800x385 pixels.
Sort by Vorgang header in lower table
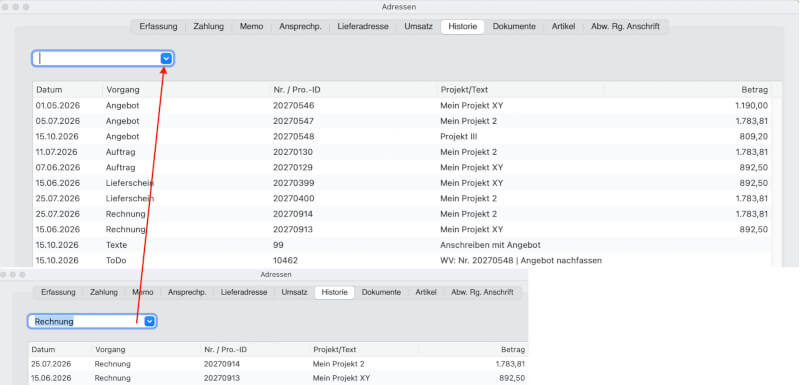point(110,350)
